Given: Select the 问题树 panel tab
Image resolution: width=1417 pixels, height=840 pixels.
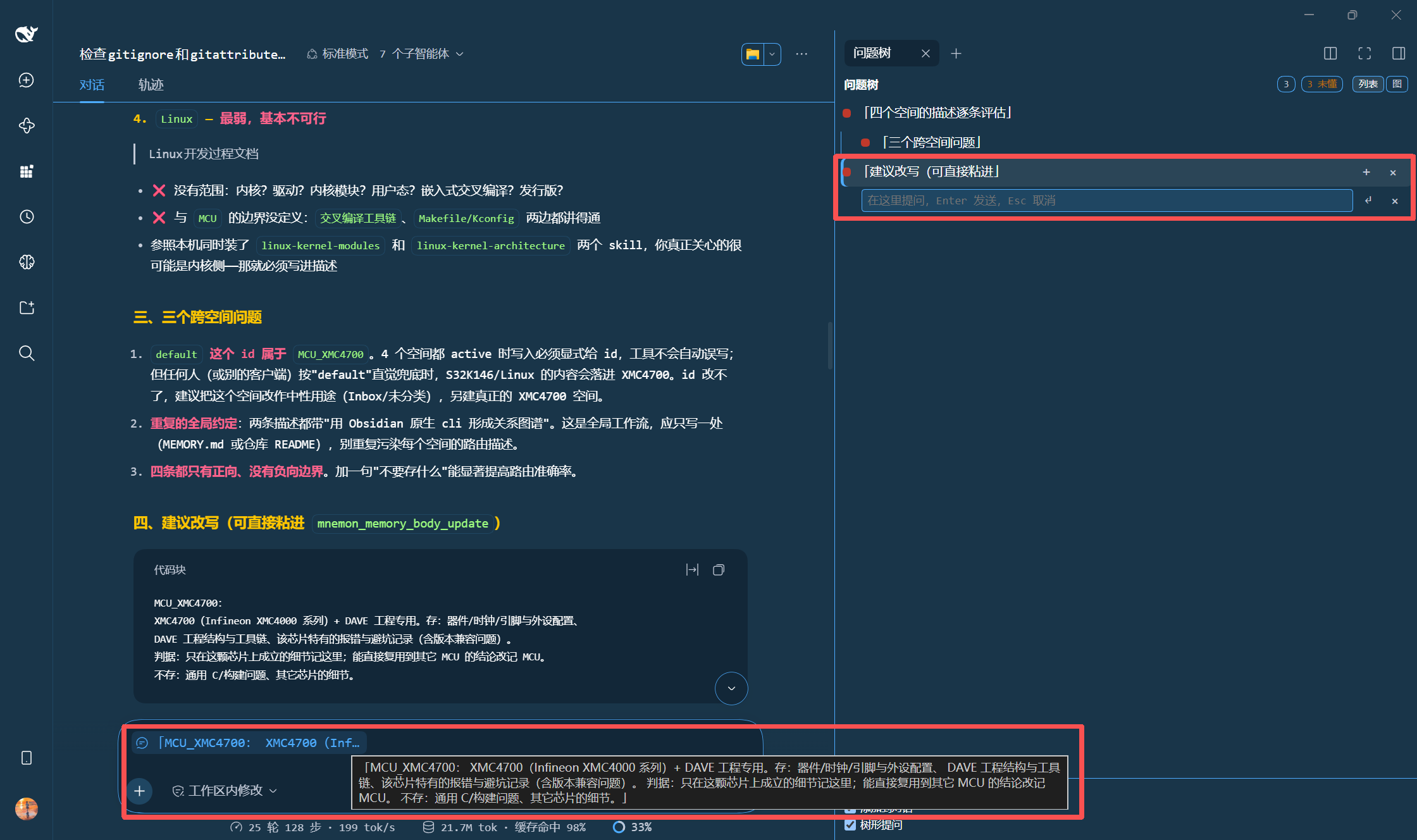Looking at the screenshot, I should (872, 53).
